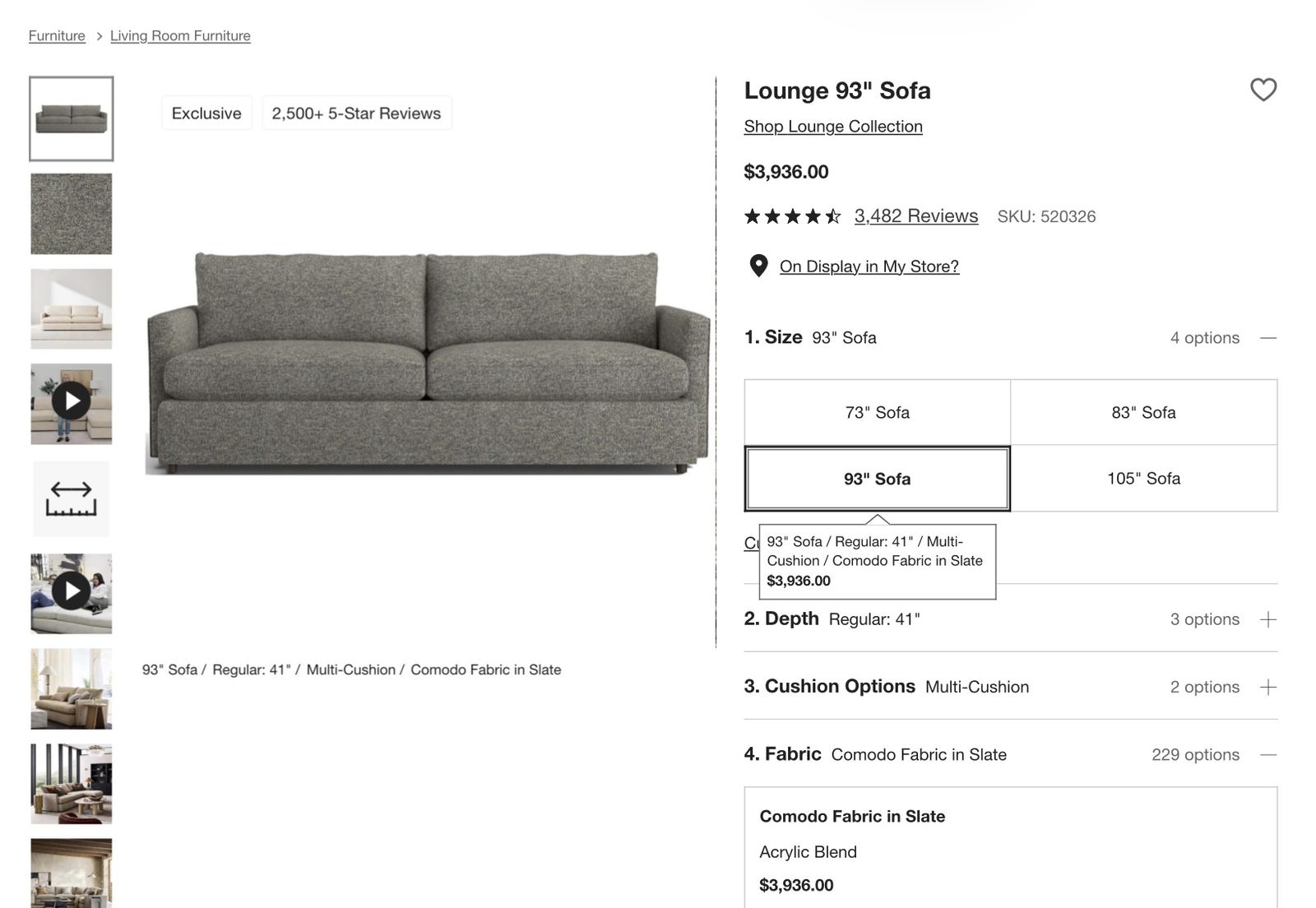This screenshot has height=908, width=1316.
Task: Click the star rating icons
Action: (x=792, y=216)
